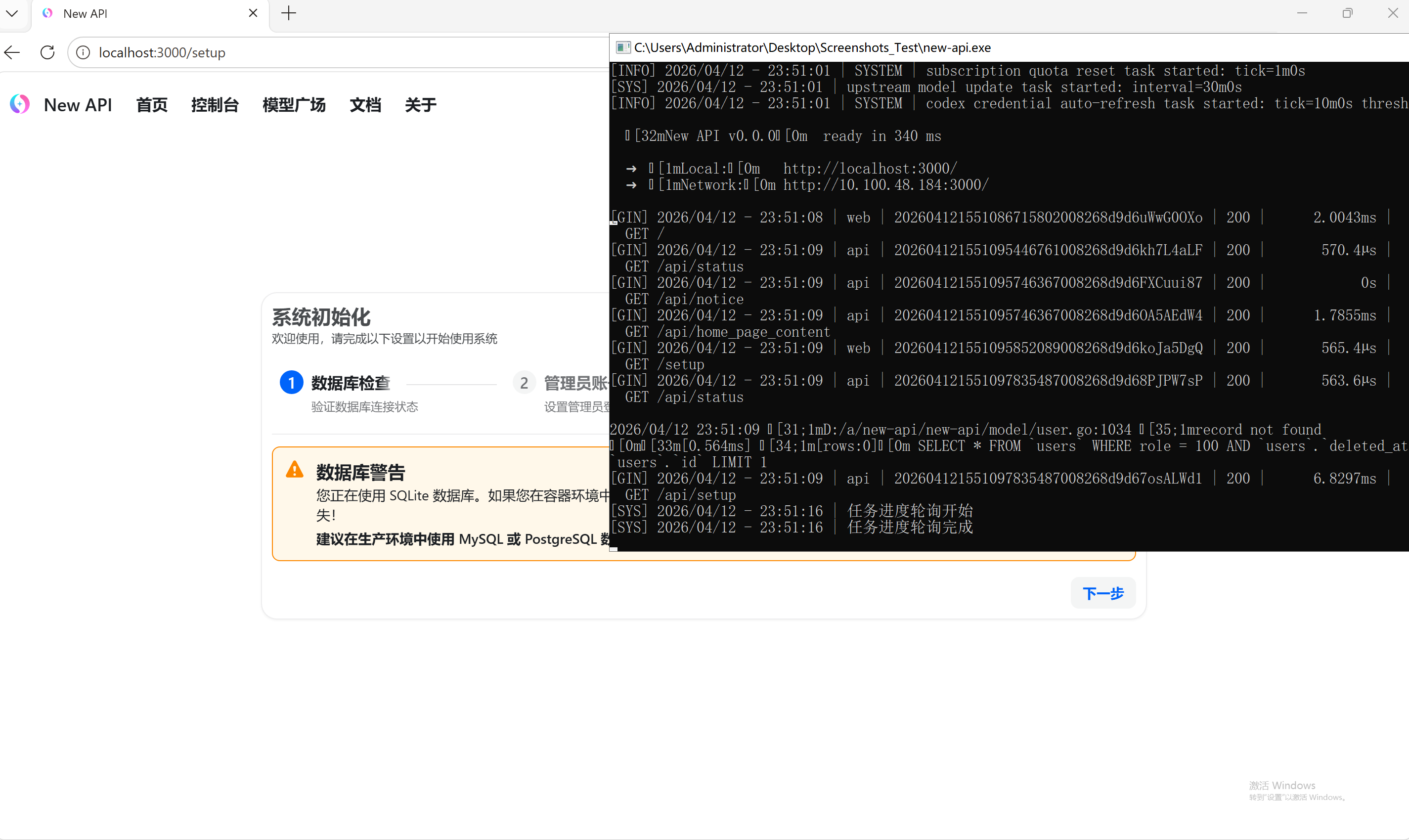Open the 控制台 navigation item
1409x840 pixels.
click(215, 105)
